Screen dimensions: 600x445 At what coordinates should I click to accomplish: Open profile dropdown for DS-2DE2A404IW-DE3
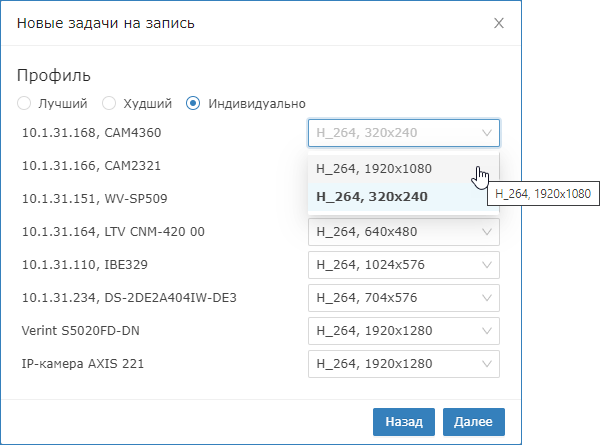tap(403, 298)
